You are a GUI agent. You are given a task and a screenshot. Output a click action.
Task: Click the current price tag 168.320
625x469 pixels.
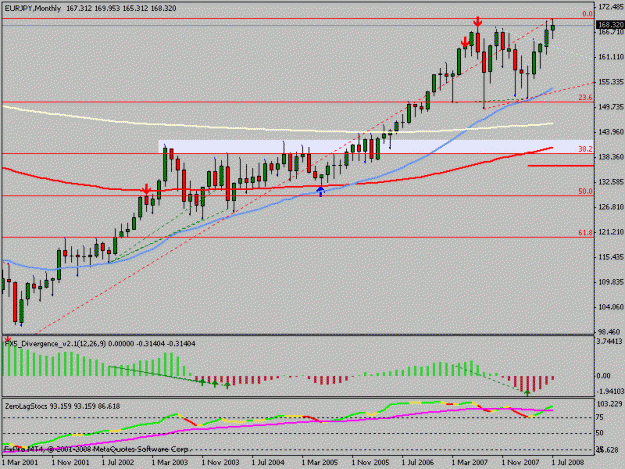pos(610,25)
